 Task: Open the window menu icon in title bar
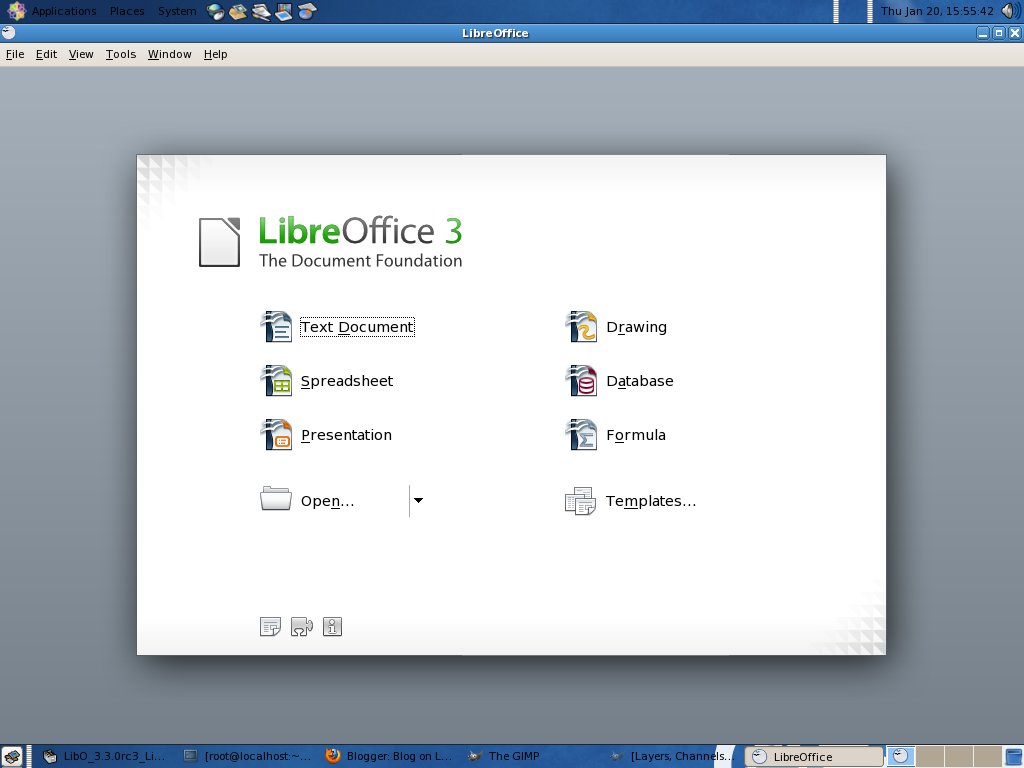click(8, 33)
